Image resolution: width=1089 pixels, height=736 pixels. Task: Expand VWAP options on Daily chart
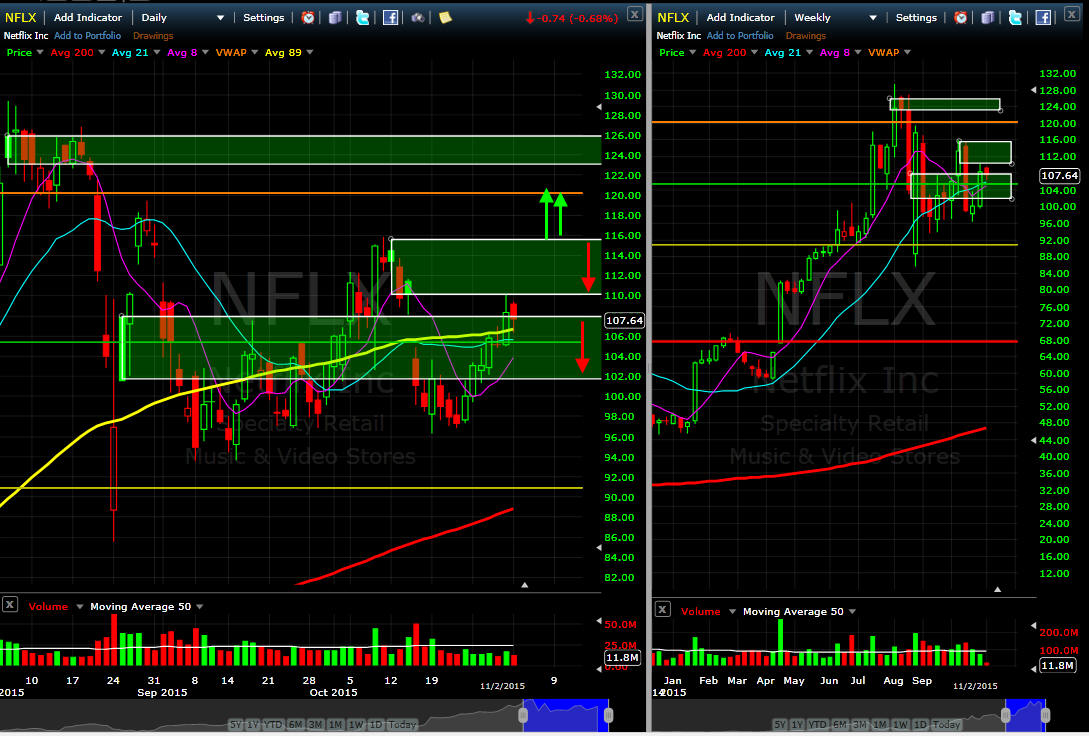(255, 53)
